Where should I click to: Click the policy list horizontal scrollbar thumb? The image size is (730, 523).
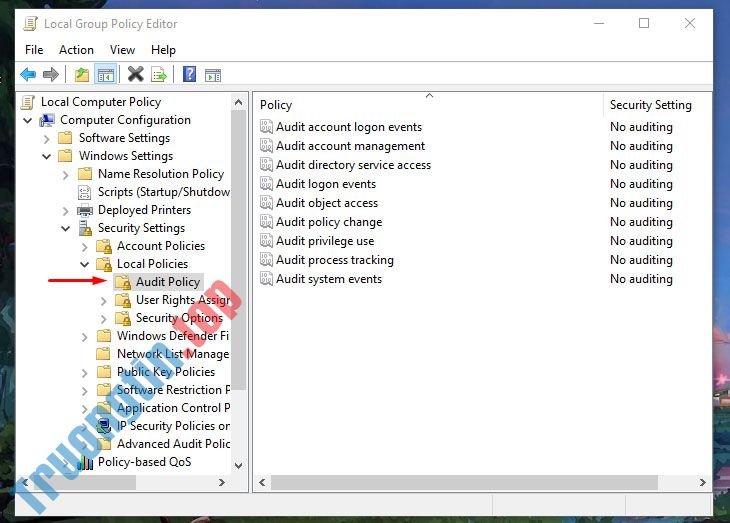464,482
